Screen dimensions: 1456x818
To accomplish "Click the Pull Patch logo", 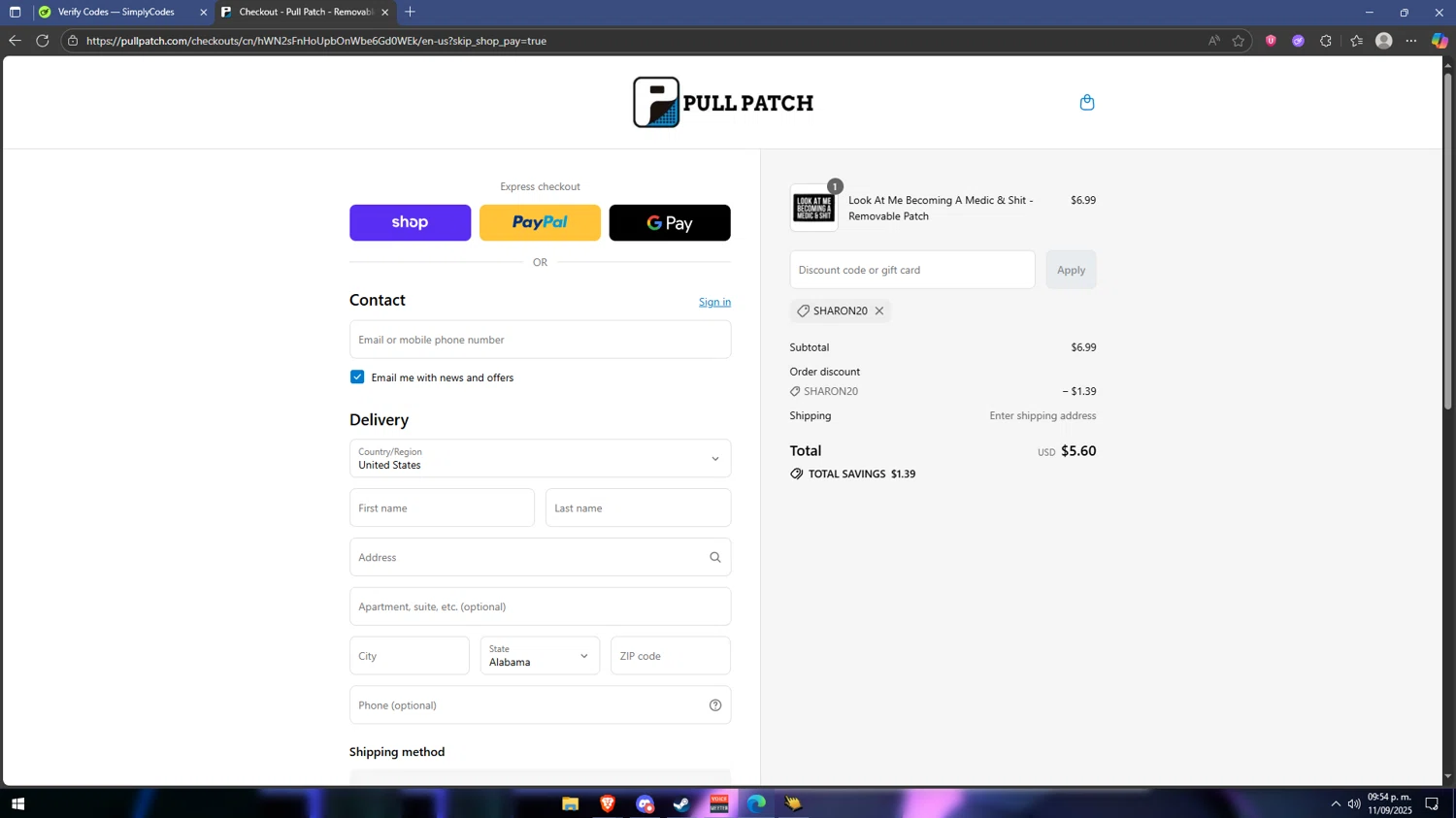I will tap(723, 102).
